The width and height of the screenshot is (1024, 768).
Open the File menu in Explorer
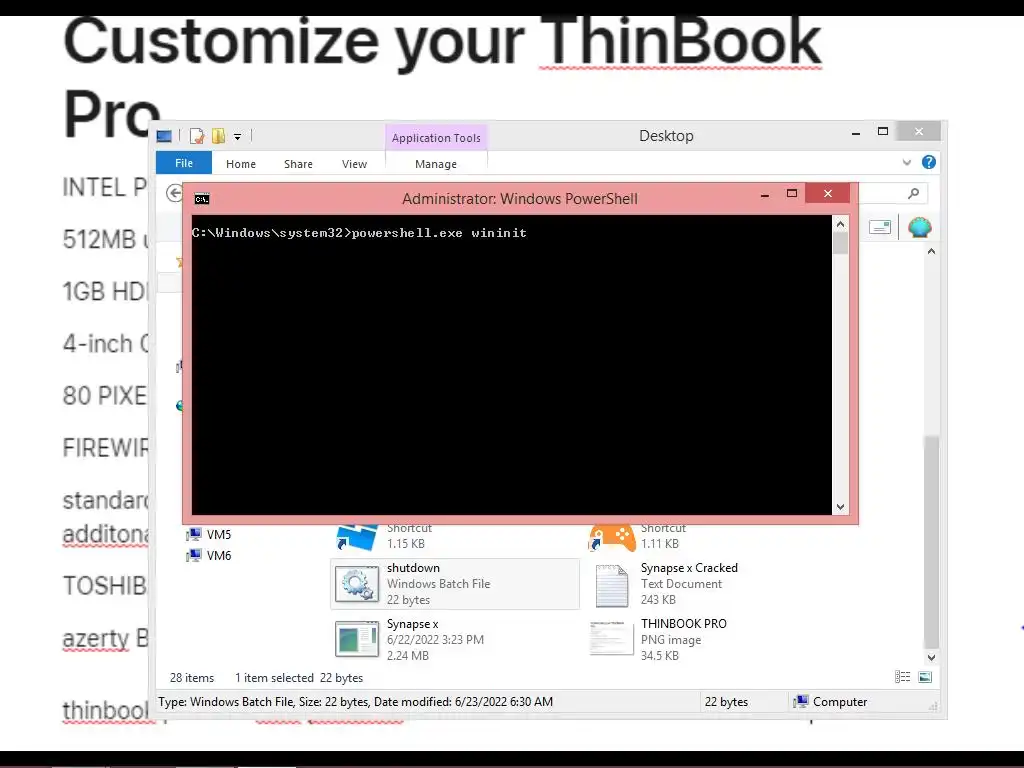(184, 163)
